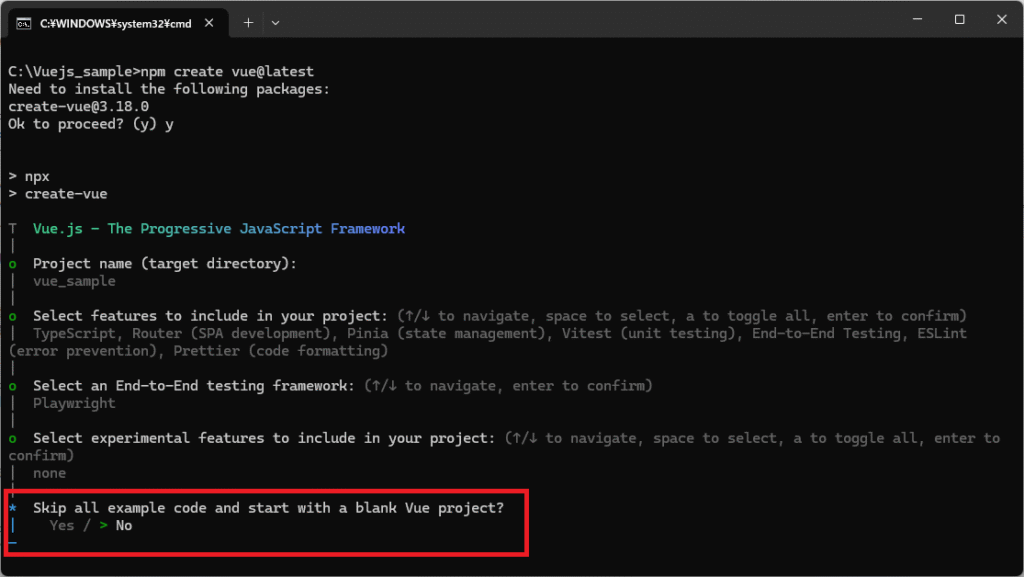This screenshot has height=577, width=1024.
Task: Choose "No" for the blank Vue project prompt
Action: (x=124, y=525)
